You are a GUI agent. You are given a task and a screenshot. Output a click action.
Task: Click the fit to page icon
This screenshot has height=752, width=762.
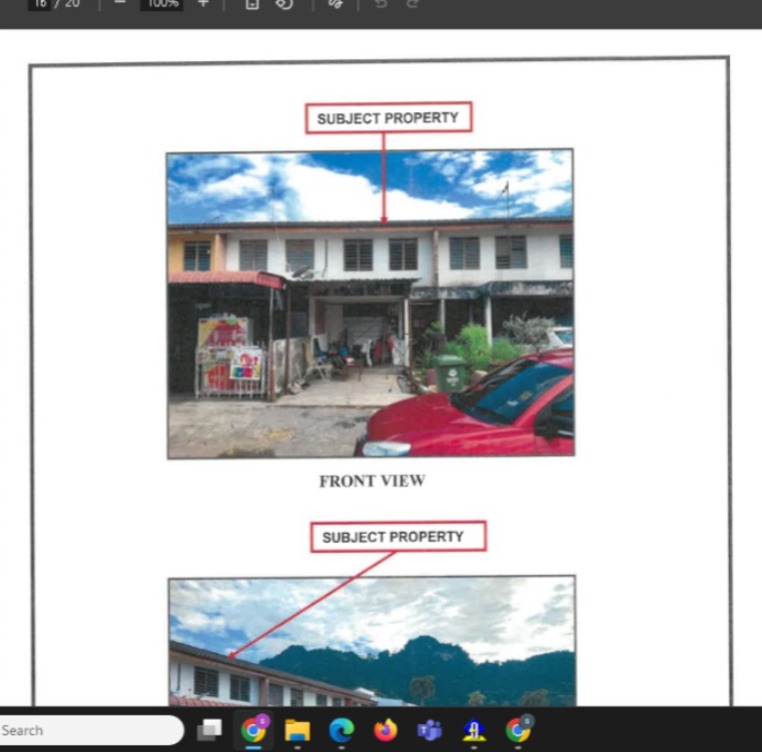(252, 4)
